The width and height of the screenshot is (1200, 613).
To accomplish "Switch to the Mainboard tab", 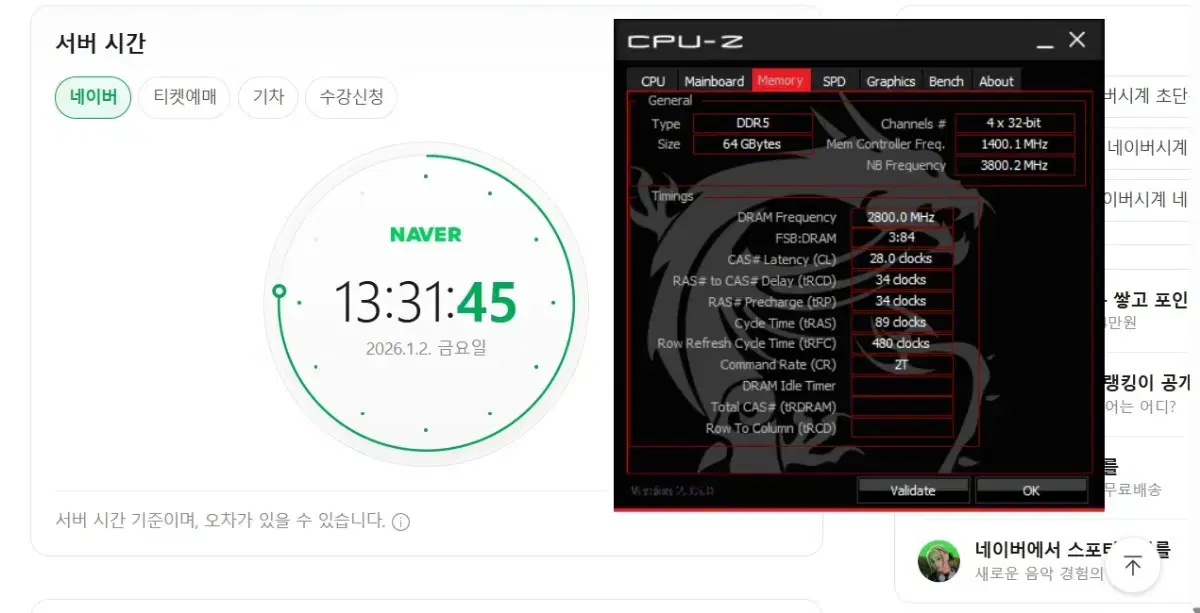I will coord(714,81).
